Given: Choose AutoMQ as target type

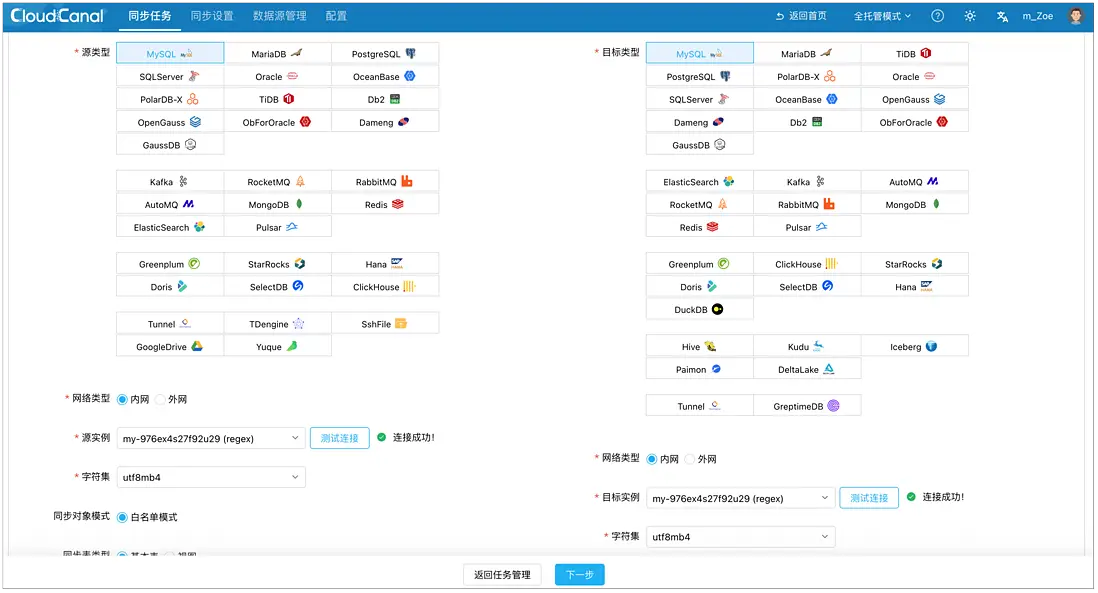Looking at the screenshot, I should tap(915, 181).
